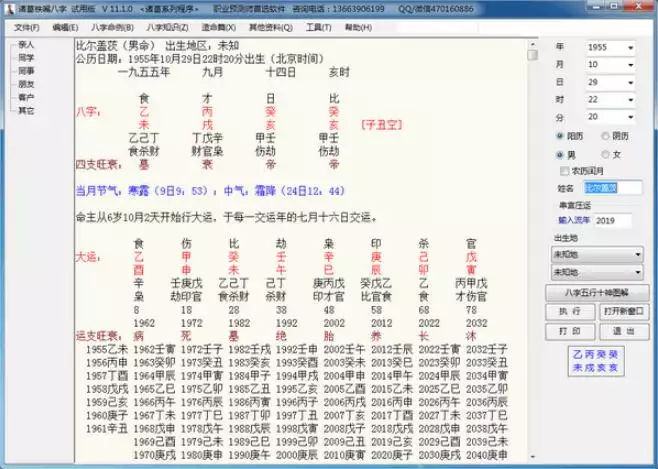
Task: Click the 1975乙卯 year entry
Action: (x=202, y=389)
